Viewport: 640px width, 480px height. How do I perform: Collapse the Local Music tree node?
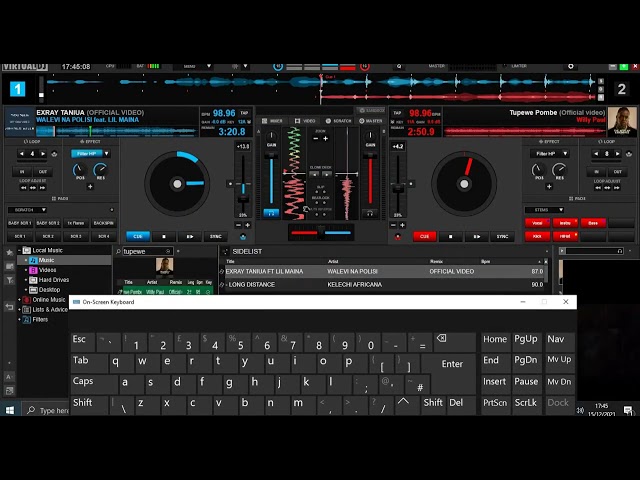(19, 250)
